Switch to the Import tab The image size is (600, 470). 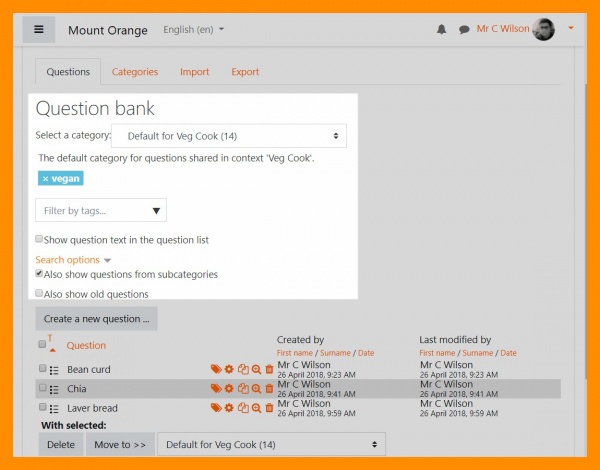194,72
